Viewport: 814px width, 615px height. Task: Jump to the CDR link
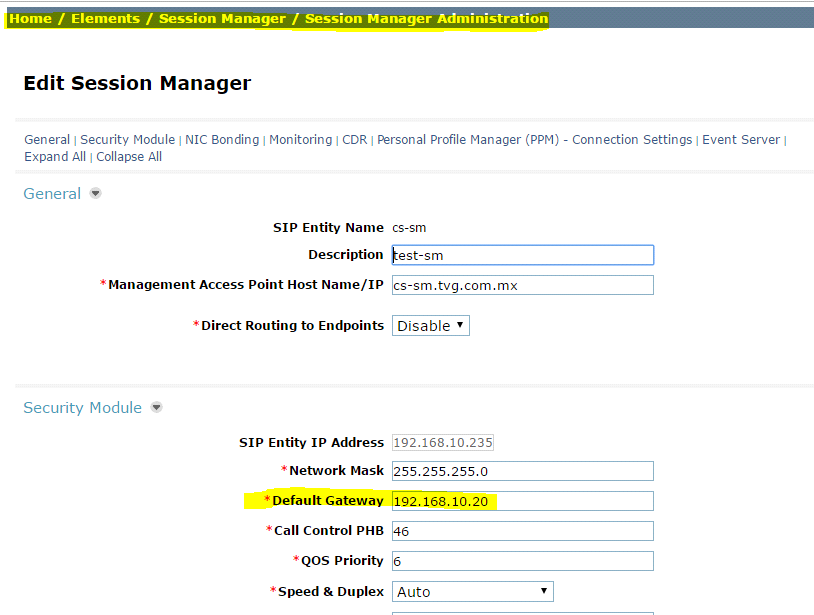(x=355, y=140)
